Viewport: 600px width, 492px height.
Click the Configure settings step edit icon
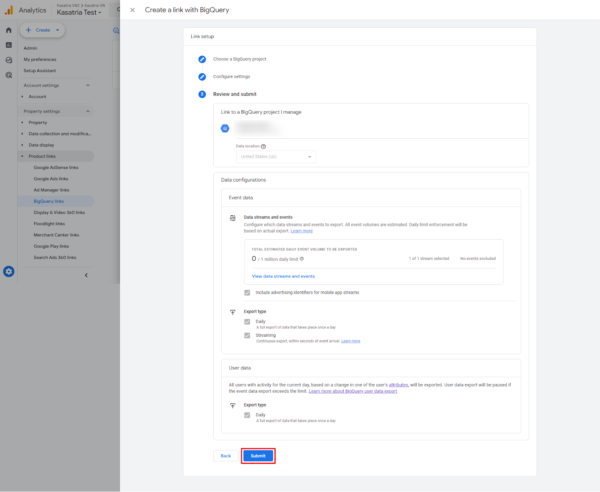202,77
